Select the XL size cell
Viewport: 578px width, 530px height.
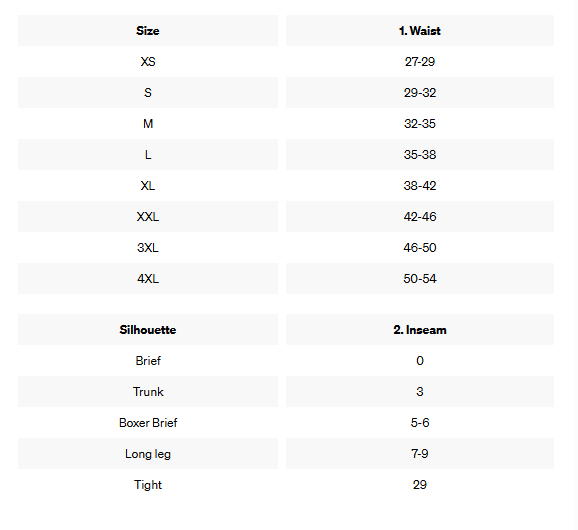coord(148,185)
